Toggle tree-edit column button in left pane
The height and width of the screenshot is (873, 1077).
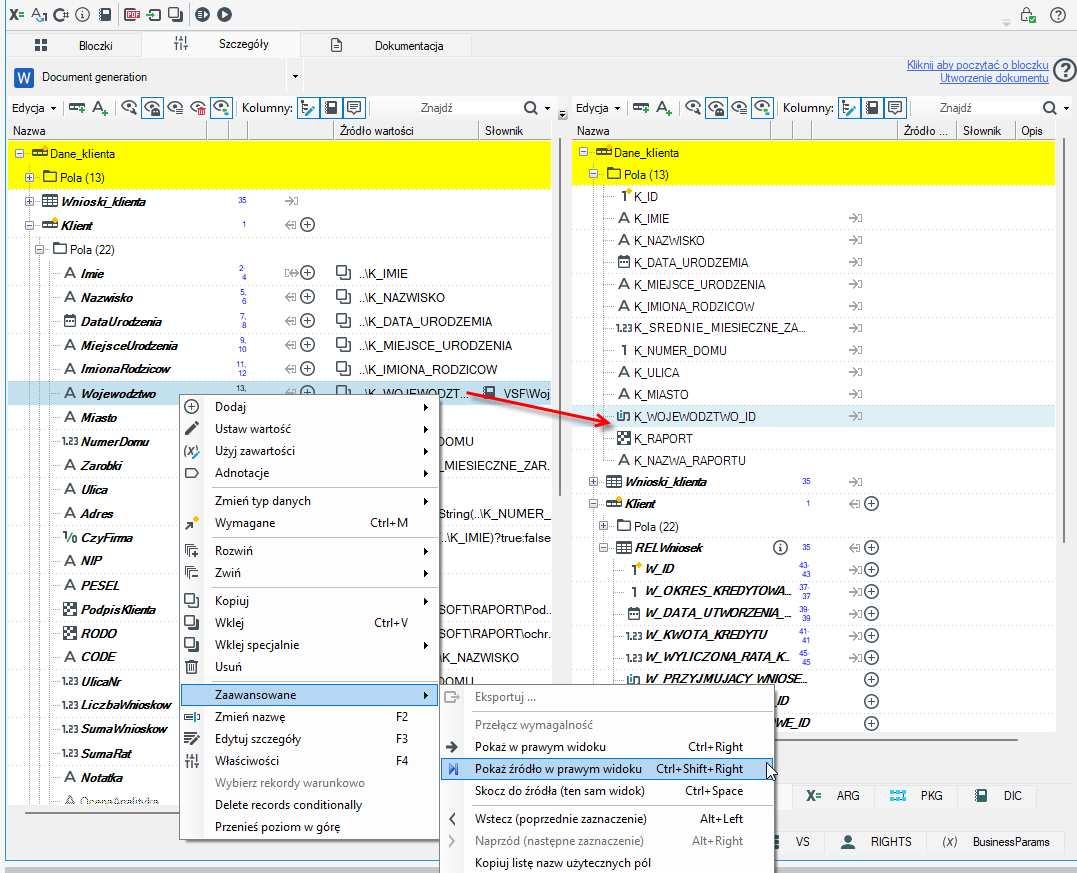308,108
